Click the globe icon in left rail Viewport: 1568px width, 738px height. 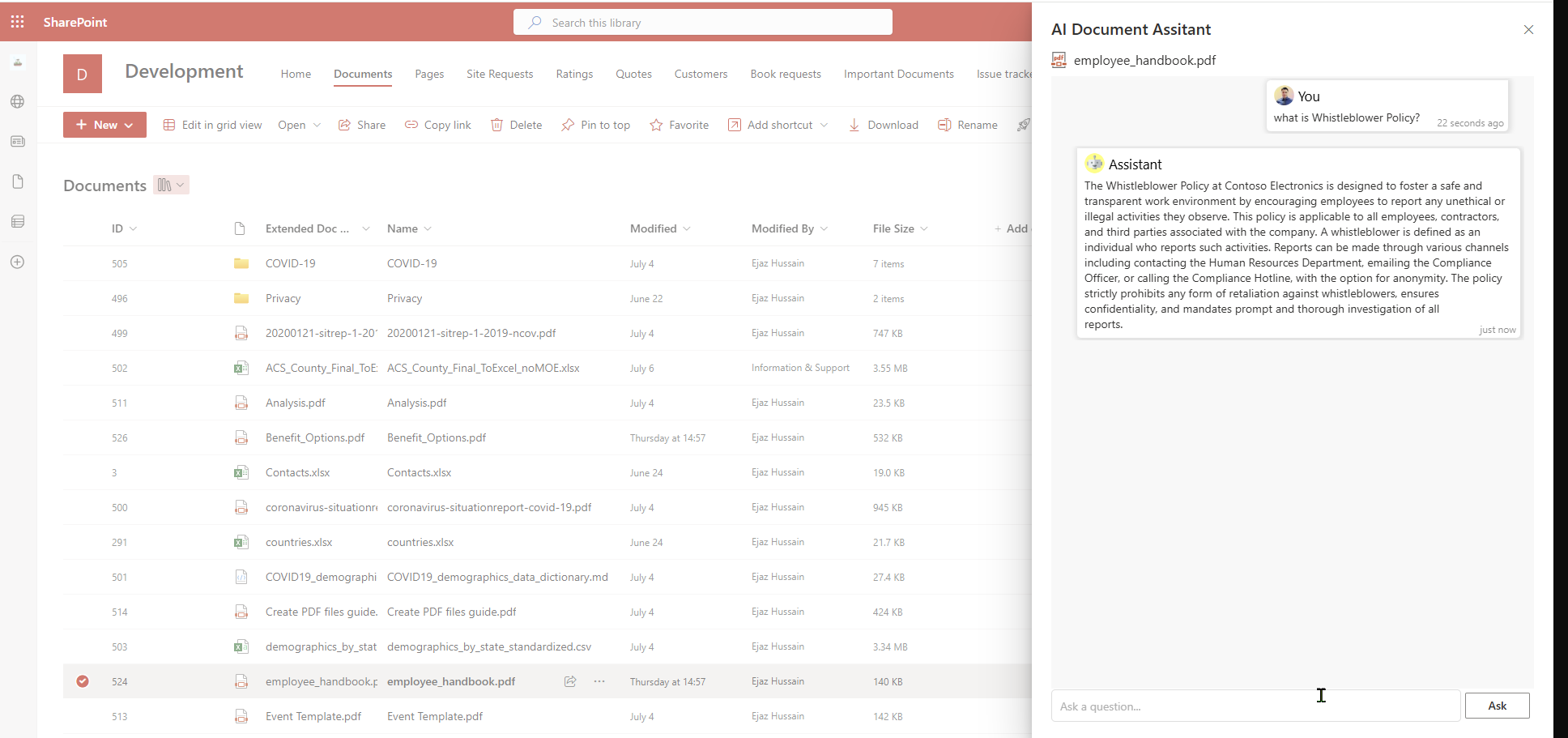pos(17,101)
